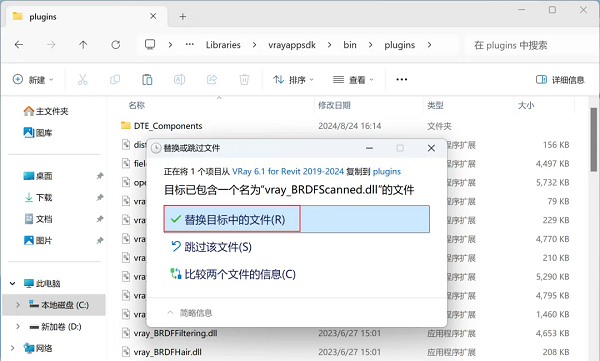The height and width of the screenshot is (361, 600).
Task: Add a new tab with plus button
Action: pyautogui.click(x=183, y=16)
